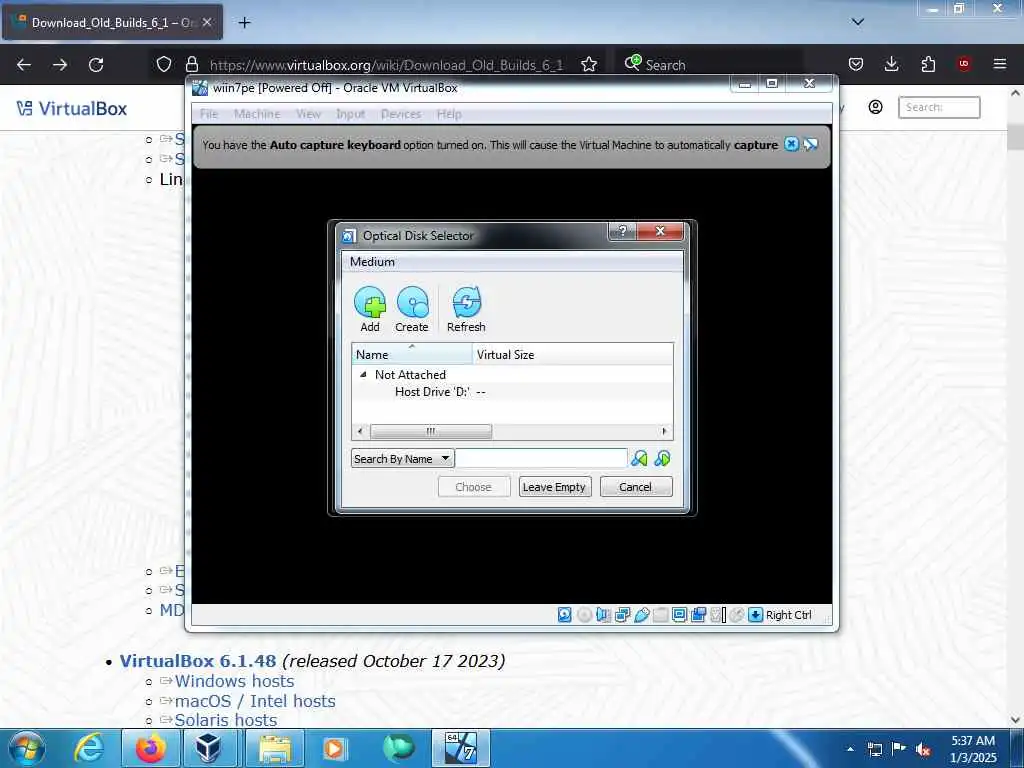Click the optical drive status bar icon

[584, 615]
